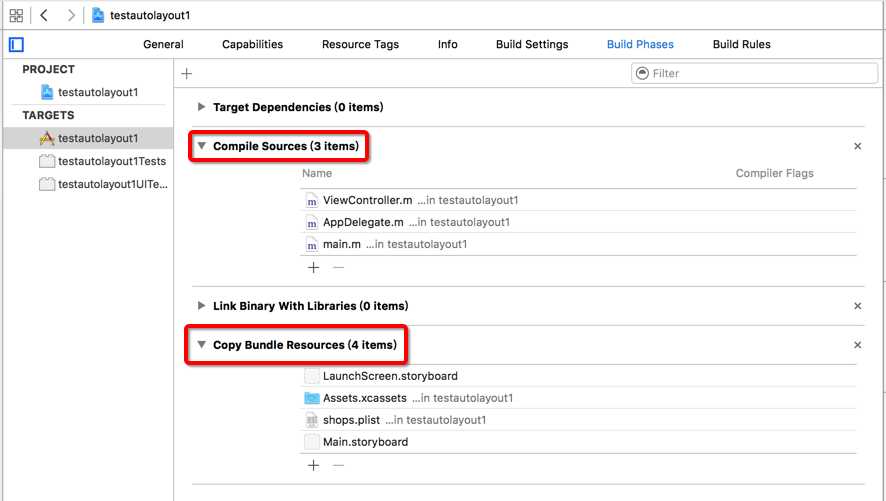Viewport: 886px width, 501px height.
Task: Switch to Resource Tags tab
Action: pos(361,45)
